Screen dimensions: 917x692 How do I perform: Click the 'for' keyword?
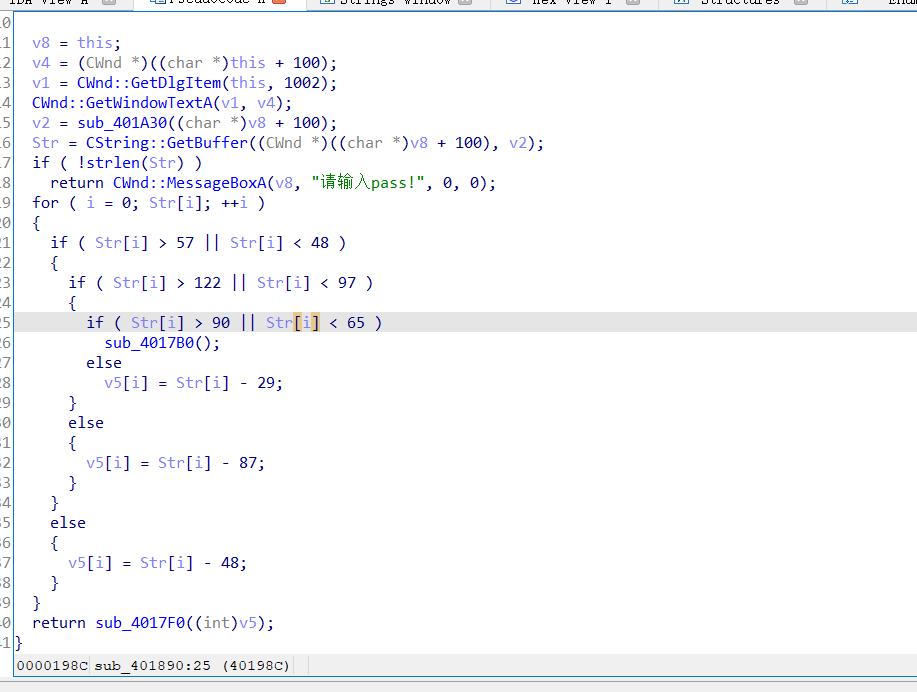45,203
